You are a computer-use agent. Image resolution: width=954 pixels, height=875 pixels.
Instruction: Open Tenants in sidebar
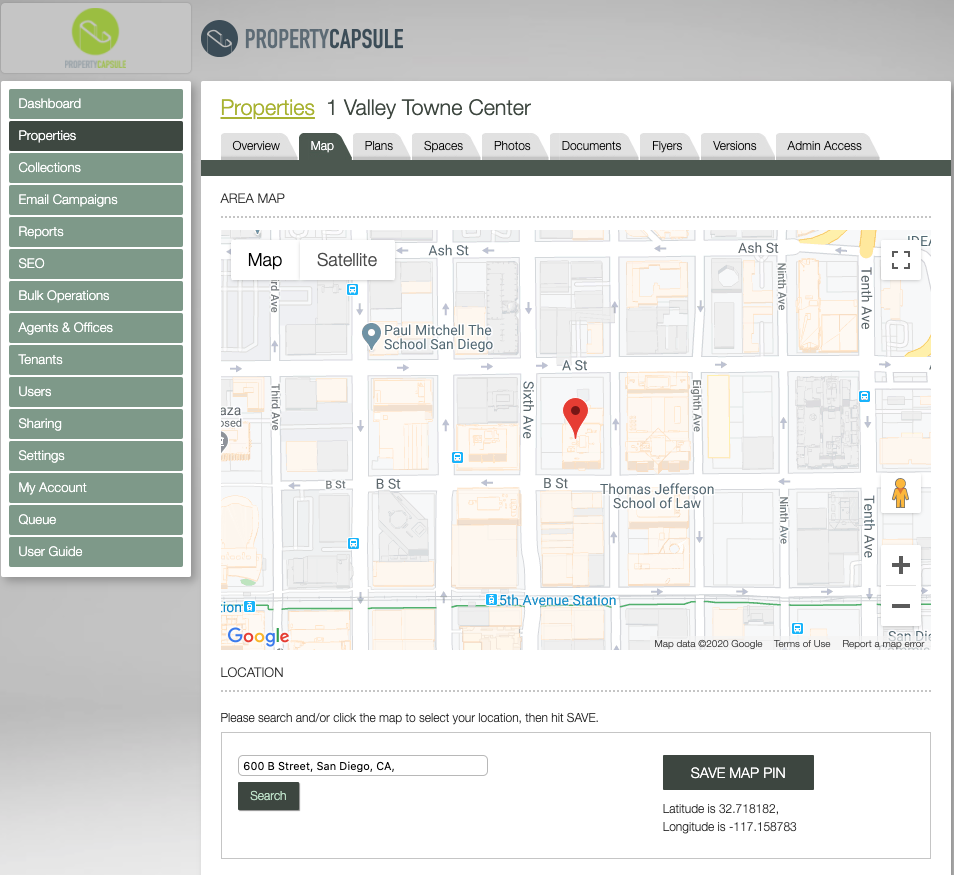tap(96, 360)
